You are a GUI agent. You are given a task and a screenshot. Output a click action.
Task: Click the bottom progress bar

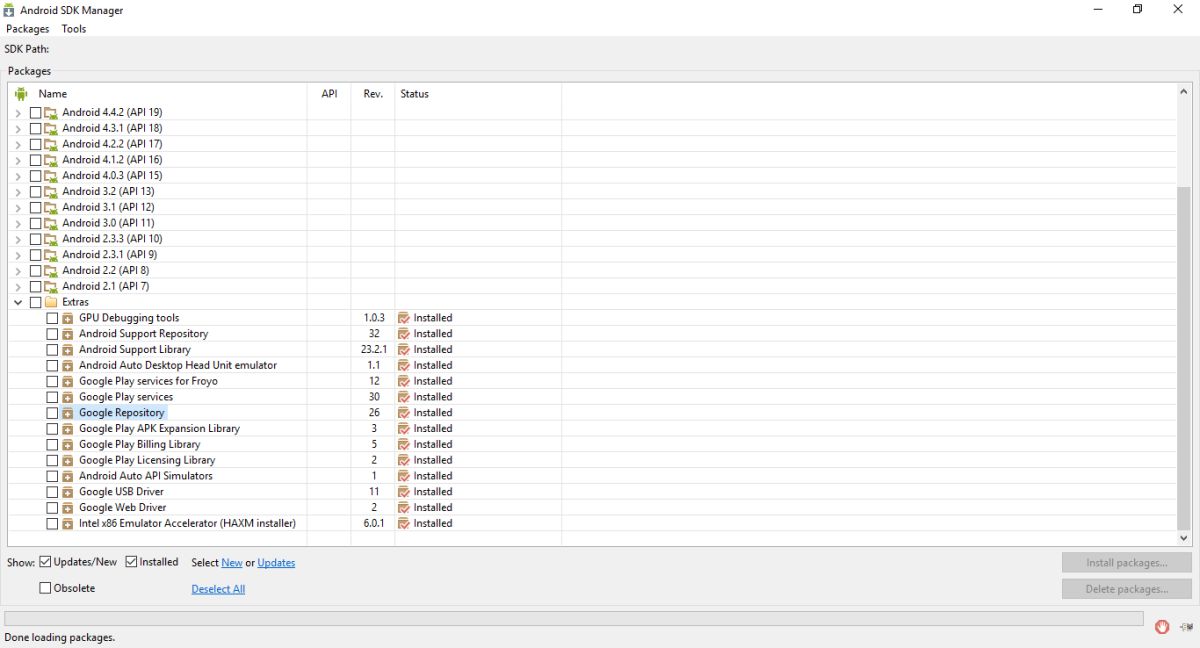574,619
